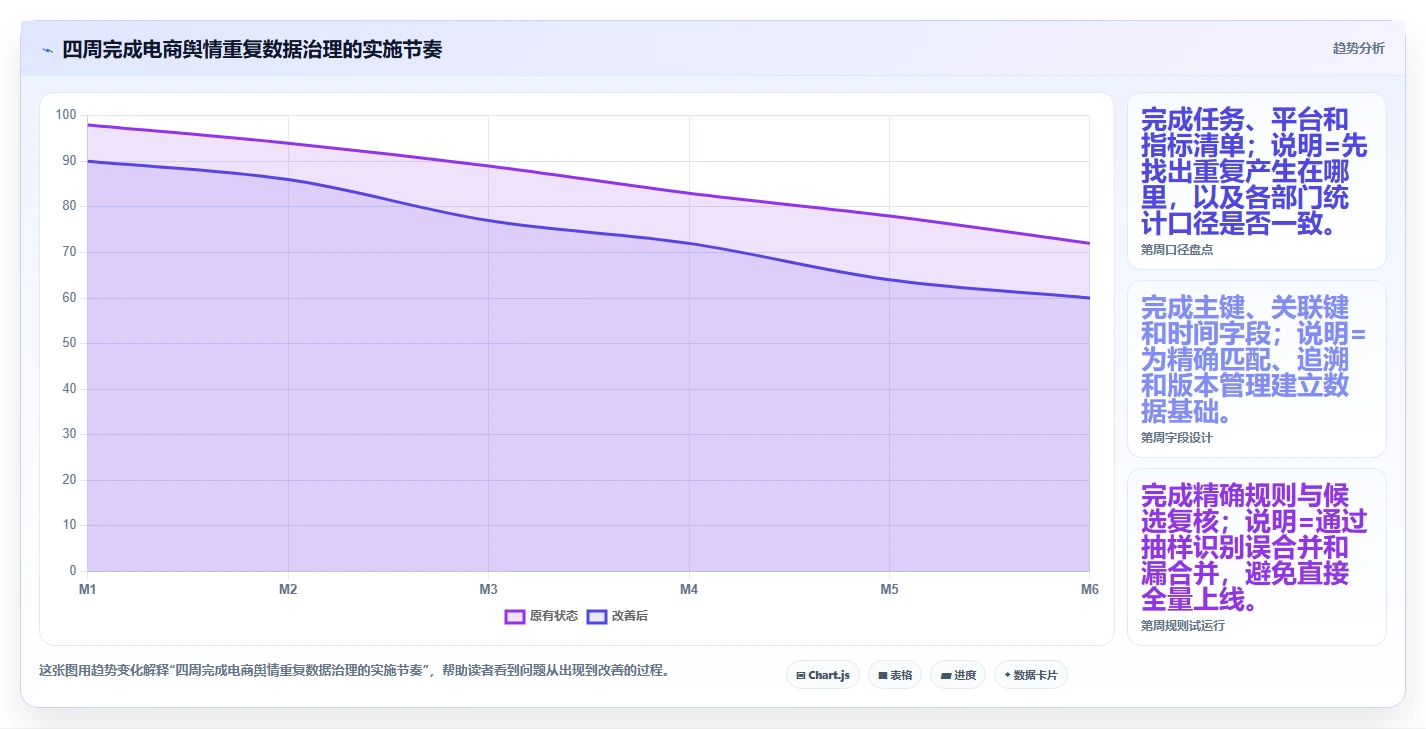Click the 进度 tag chip
The width and height of the screenshot is (1426, 729).
pos(958,675)
